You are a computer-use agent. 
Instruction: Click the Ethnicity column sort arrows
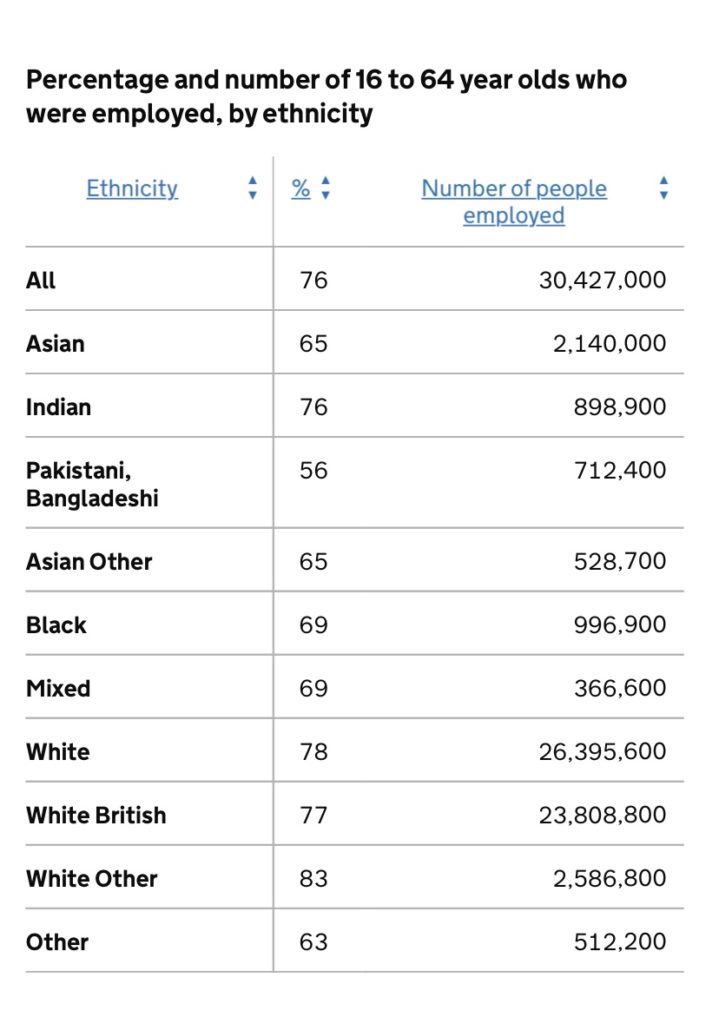pos(253,188)
